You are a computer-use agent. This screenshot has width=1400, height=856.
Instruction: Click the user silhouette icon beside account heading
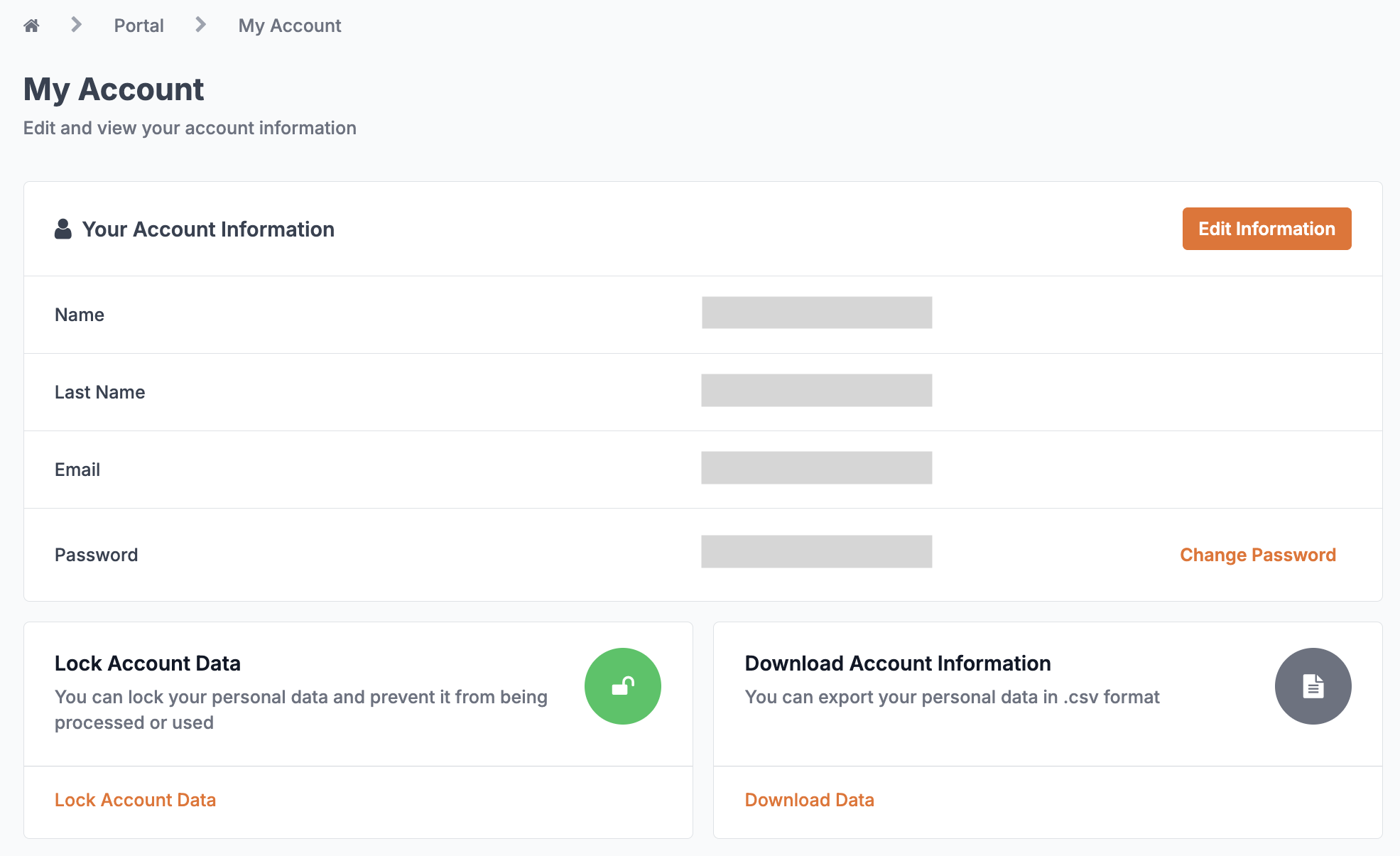coord(63,229)
